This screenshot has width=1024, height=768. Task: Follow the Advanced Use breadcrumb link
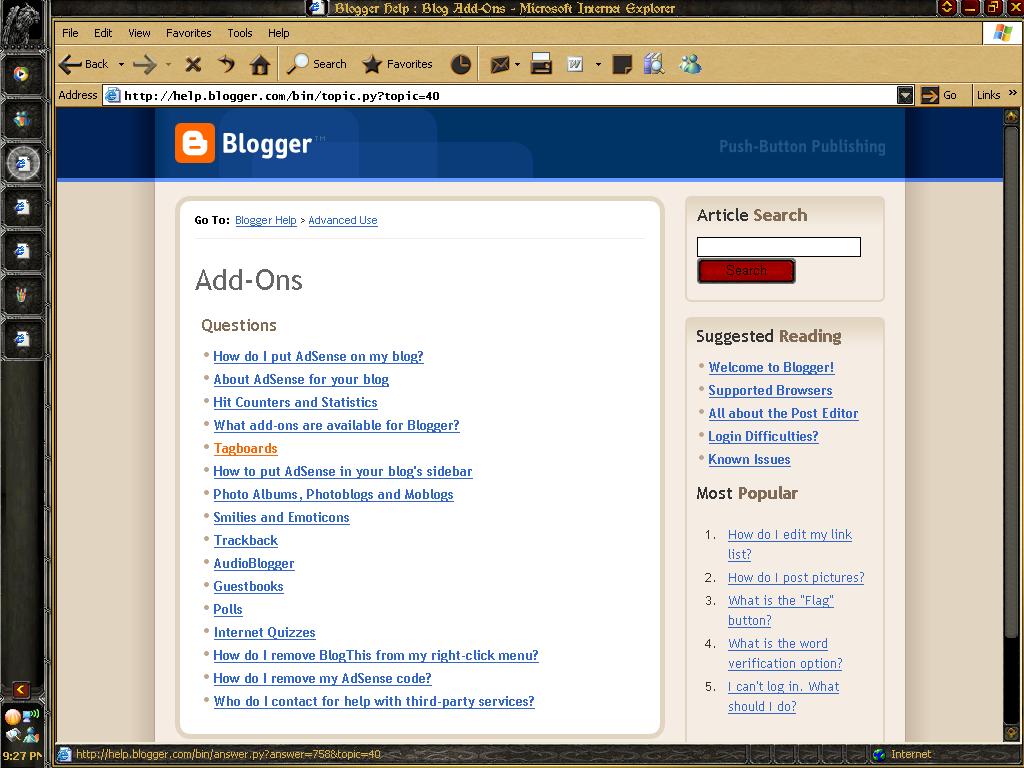click(343, 220)
